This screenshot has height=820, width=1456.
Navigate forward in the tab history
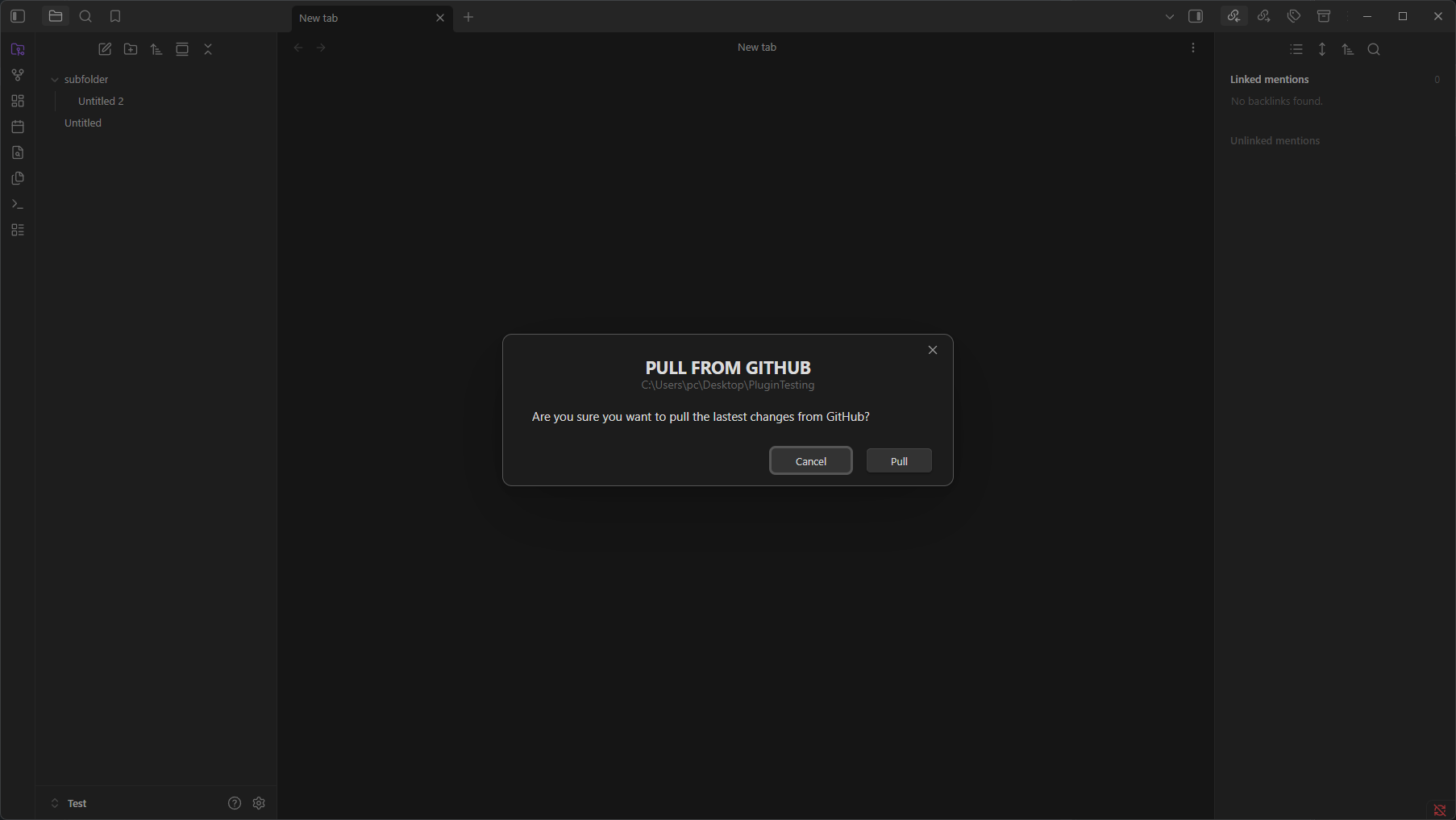321,48
